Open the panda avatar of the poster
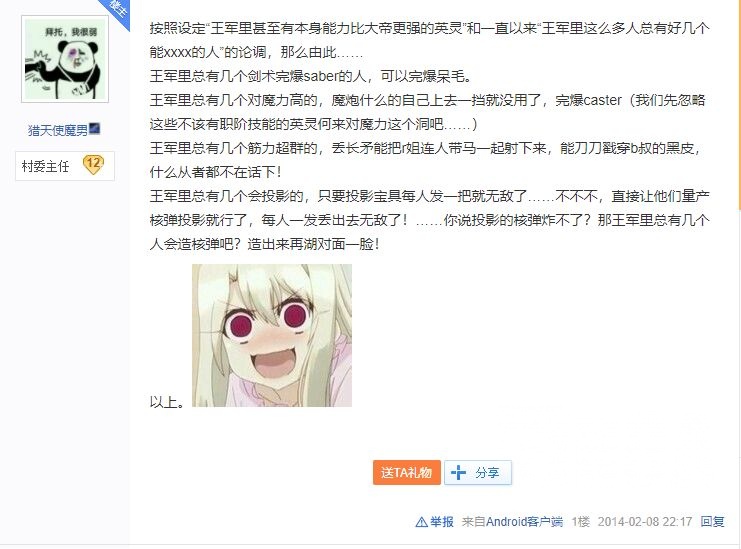Image resolution: width=741 pixels, height=549 pixels. [x=65, y=59]
